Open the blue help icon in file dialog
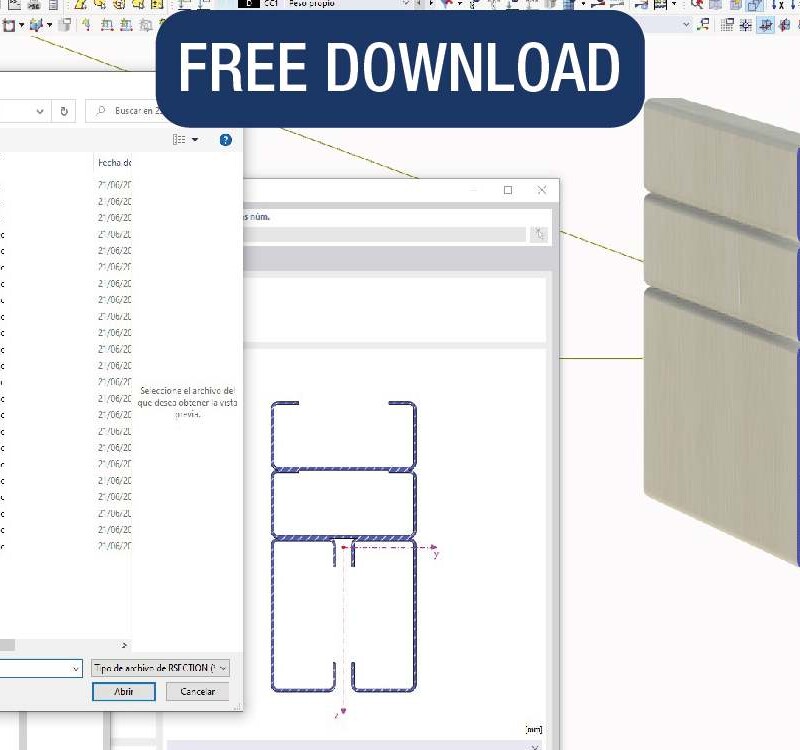 pyautogui.click(x=226, y=140)
